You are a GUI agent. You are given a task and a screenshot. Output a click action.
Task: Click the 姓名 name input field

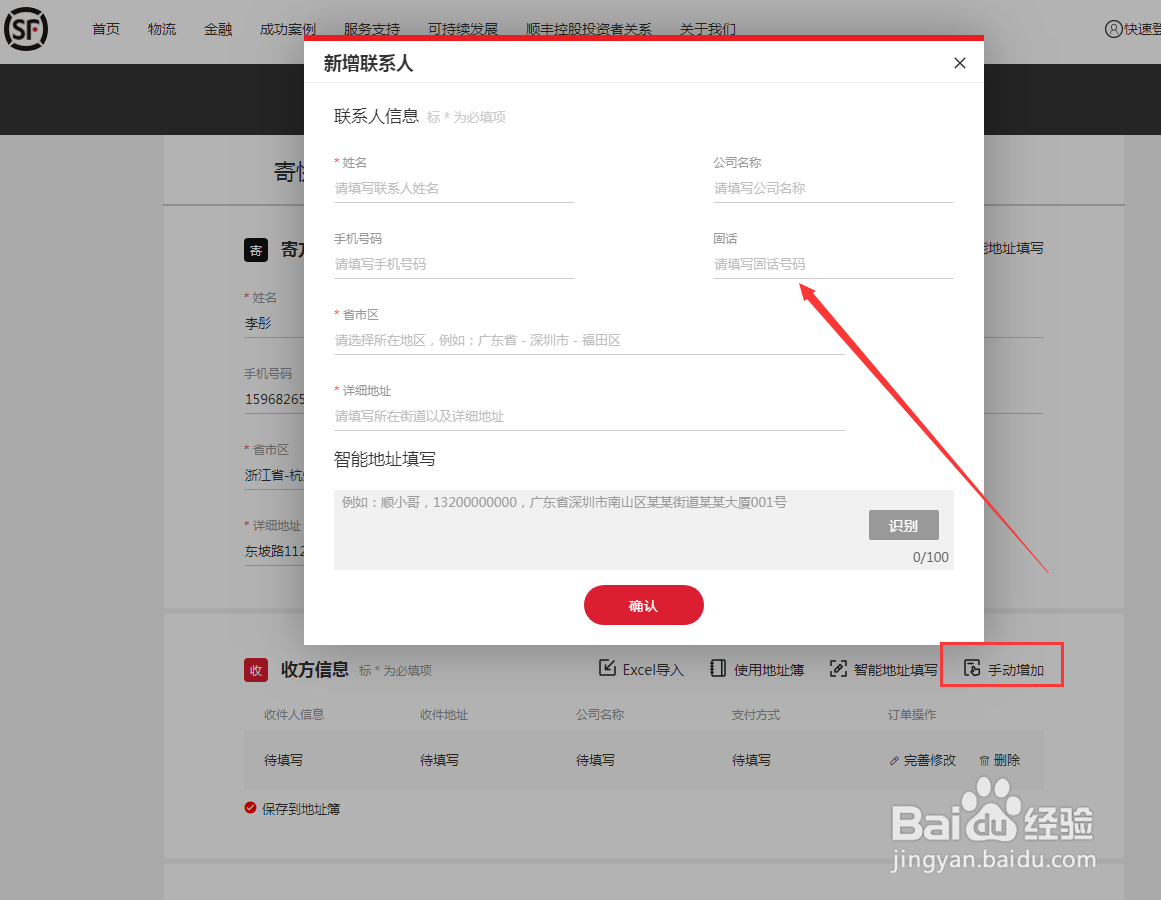pyautogui.click(x=454, y=188)
